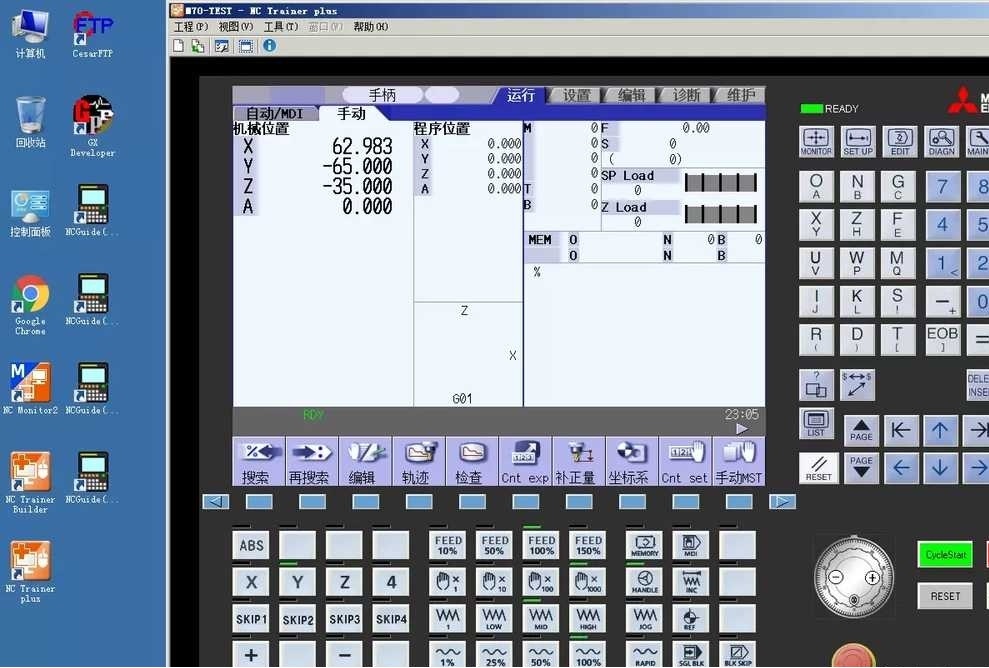The image size is (989, 668).
Task: Open the CesarFTP desktop icon
Action: point(93,35)
